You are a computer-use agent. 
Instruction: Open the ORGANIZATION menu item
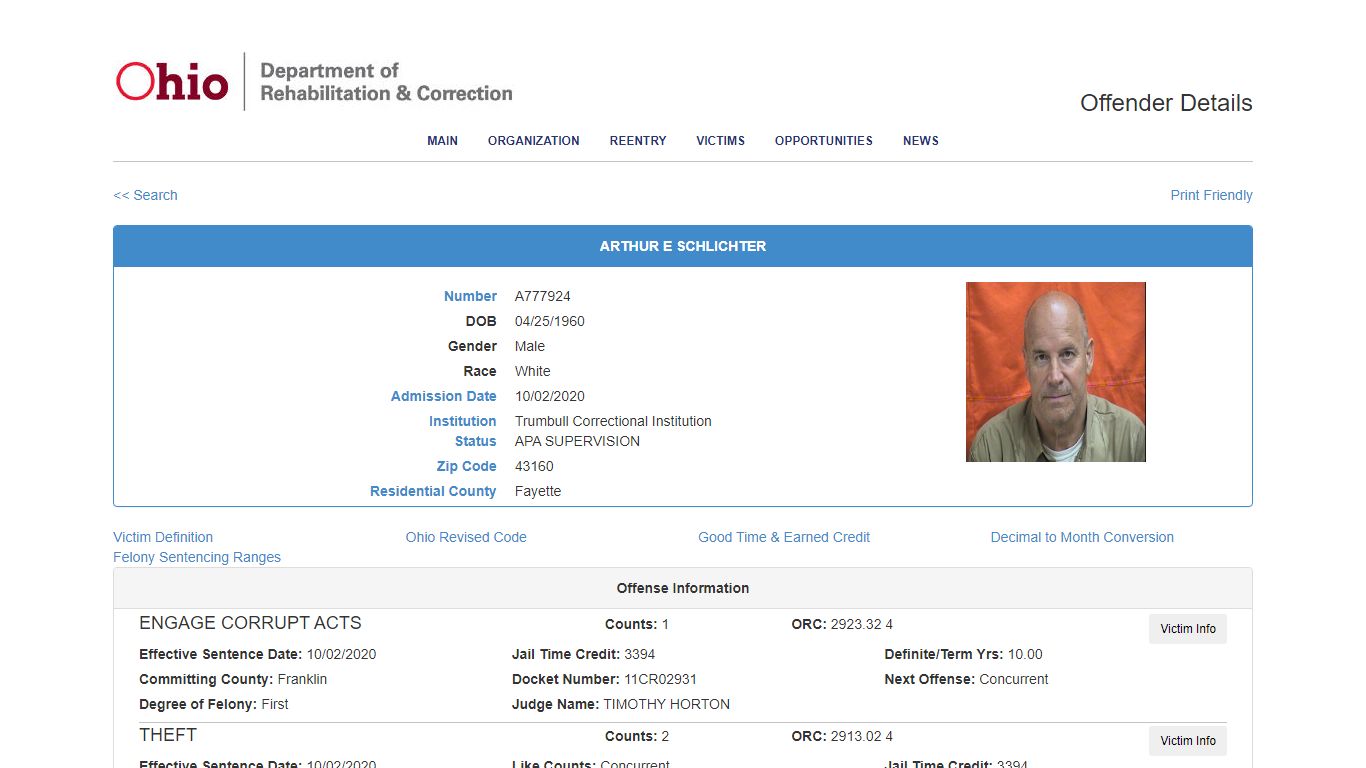[533, 141]
